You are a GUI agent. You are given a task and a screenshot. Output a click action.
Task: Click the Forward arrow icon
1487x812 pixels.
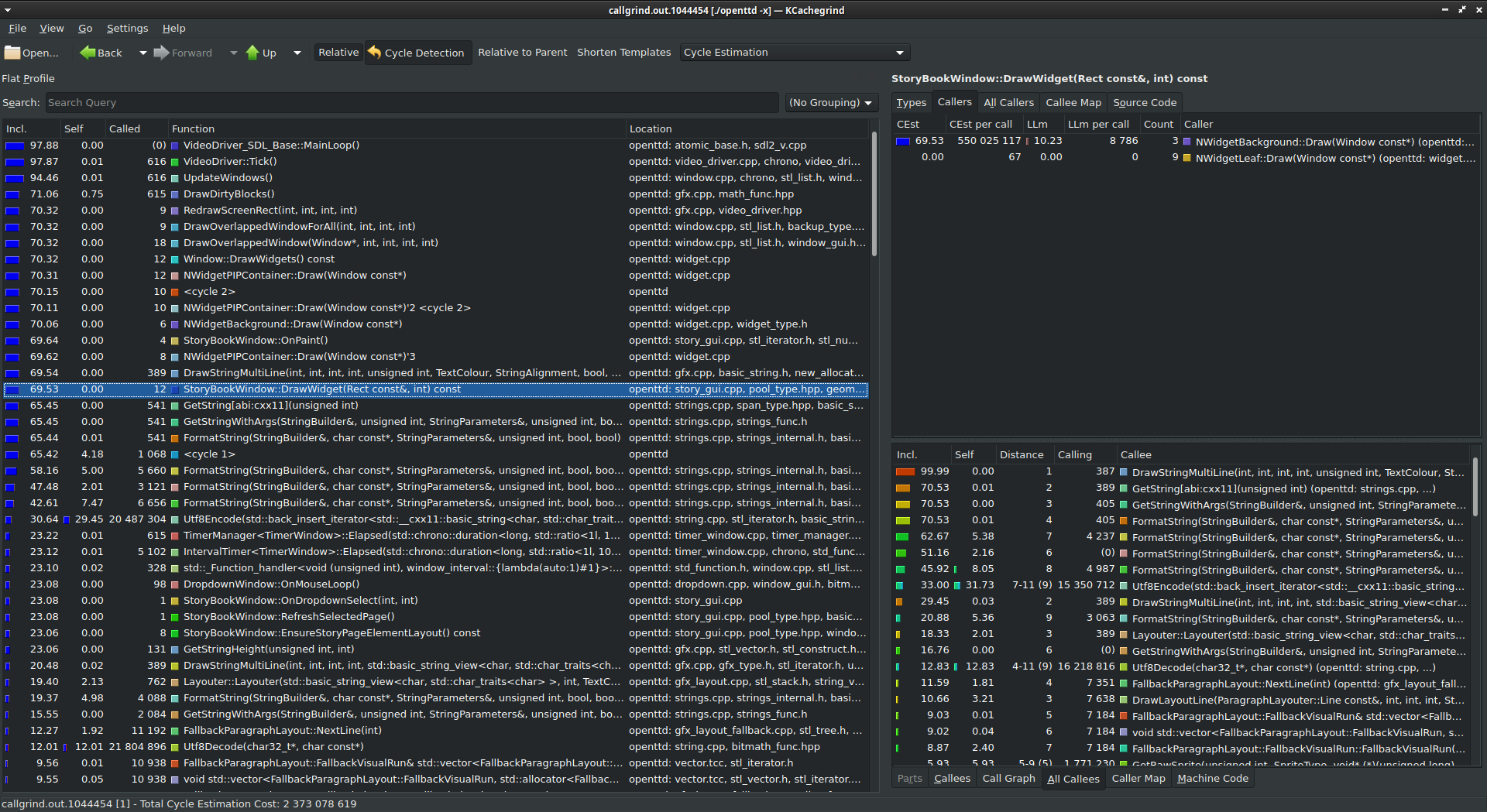coord(161,53)
